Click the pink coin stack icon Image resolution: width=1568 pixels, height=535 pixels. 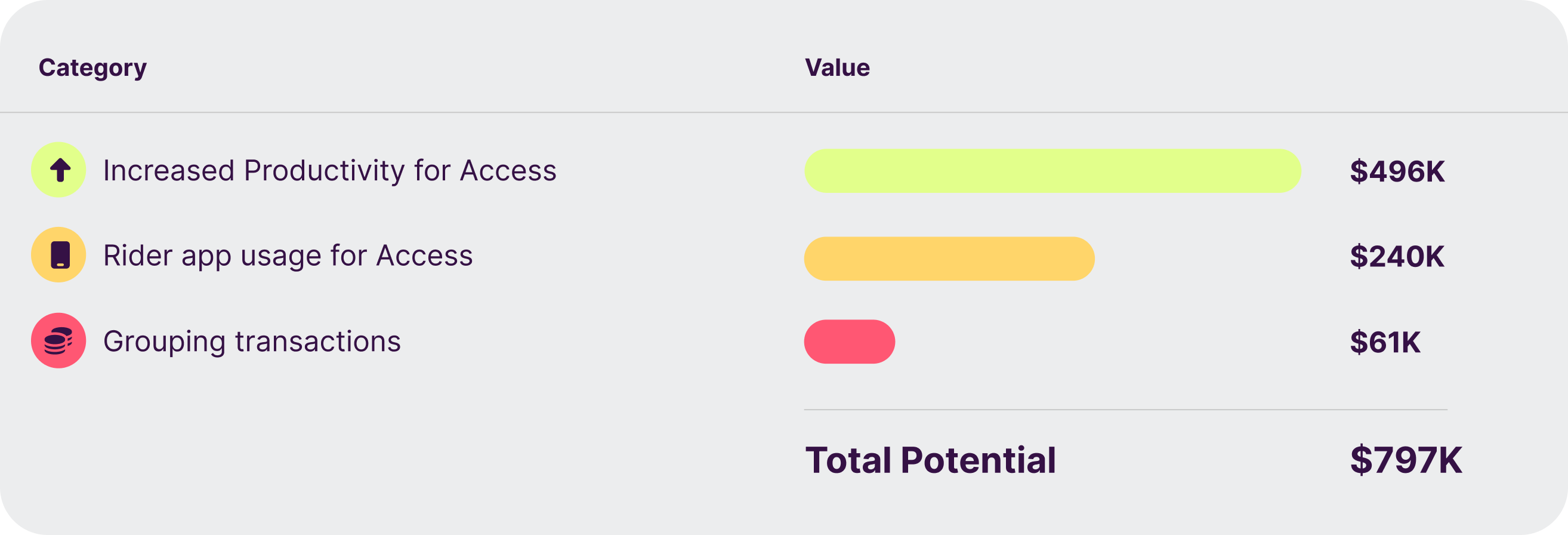point(58,340)
